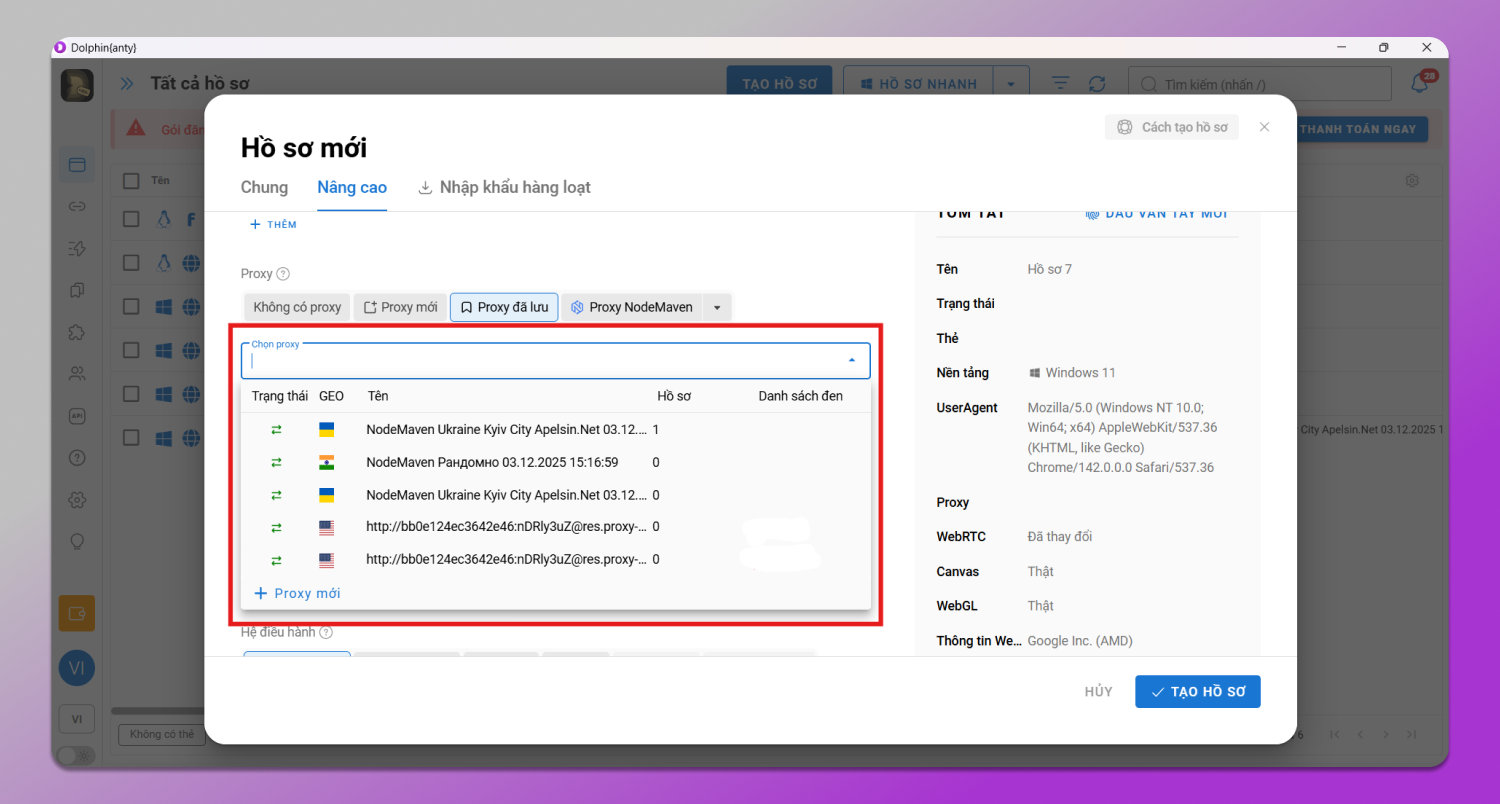Click the refresh profiles icon
The height and width of the screenshot is (804, 1500).
pyautogui.click(x=1097, y=84)
